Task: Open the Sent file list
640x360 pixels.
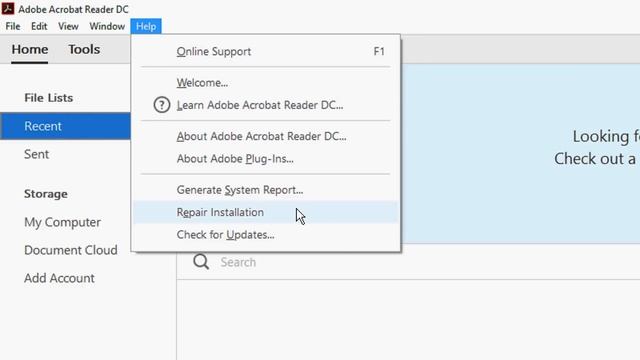Action: (36, 154)
